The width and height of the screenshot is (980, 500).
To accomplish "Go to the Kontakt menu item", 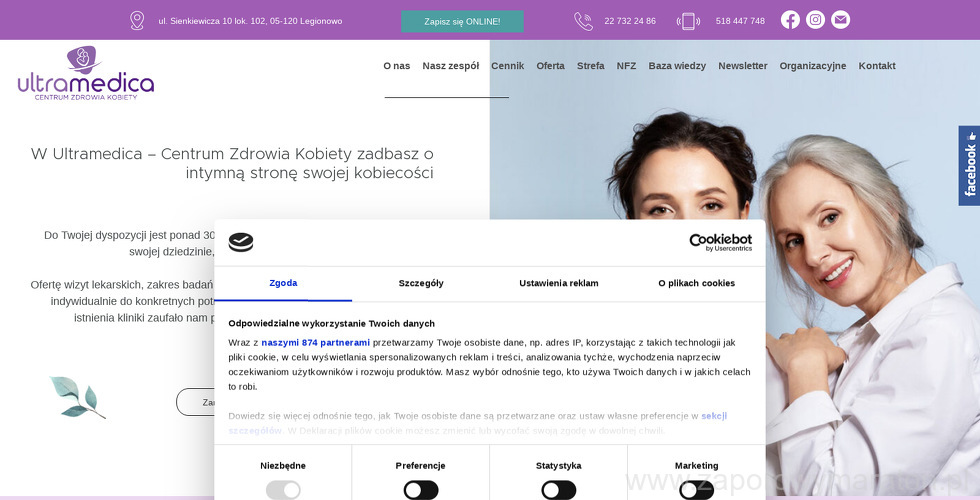I will pos(877,66).
